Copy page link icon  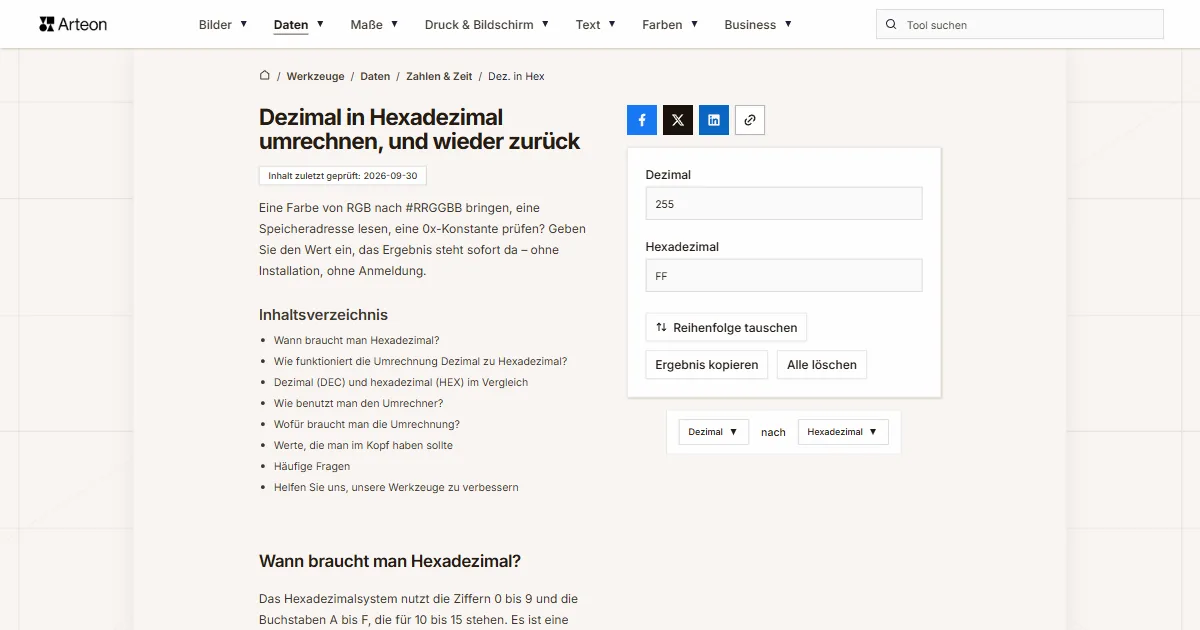[750, 120]
